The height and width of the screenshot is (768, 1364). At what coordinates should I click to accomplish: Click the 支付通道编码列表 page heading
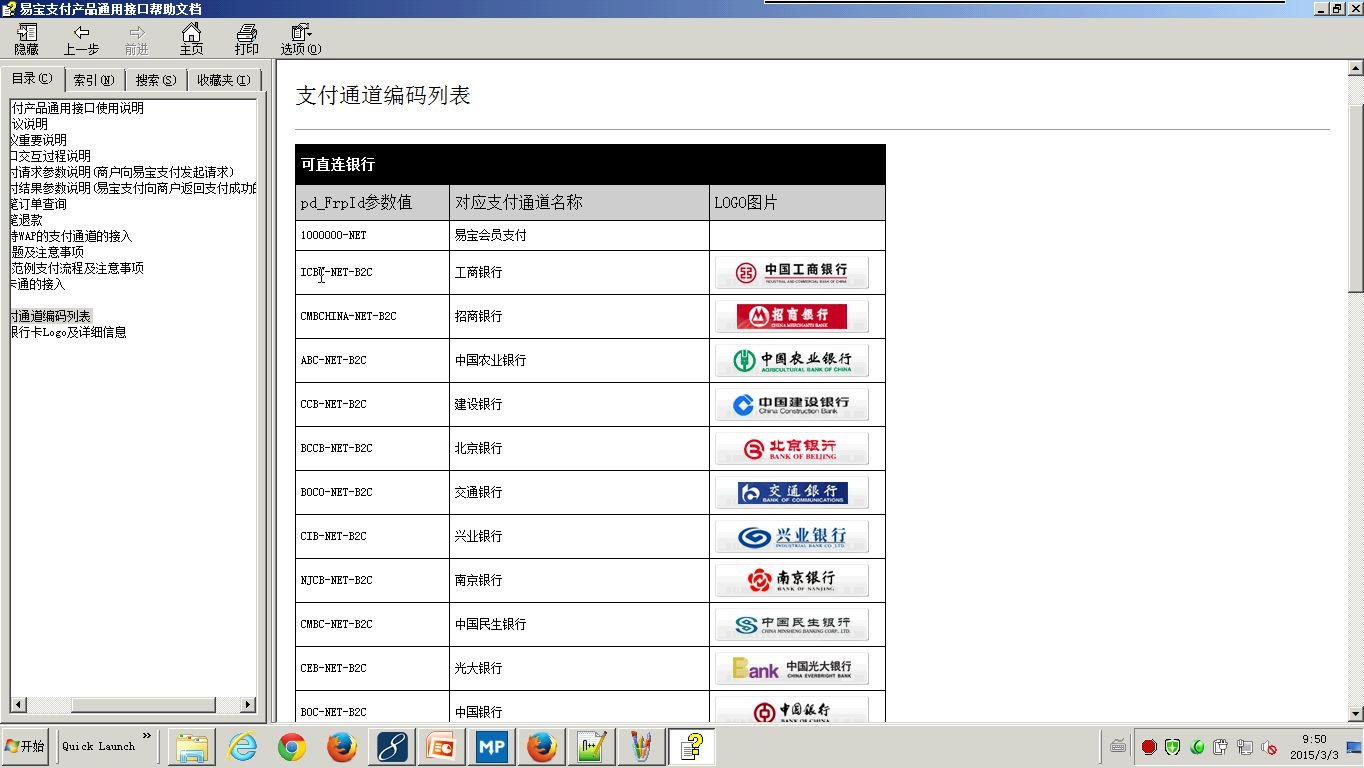(x=383, y=96)
